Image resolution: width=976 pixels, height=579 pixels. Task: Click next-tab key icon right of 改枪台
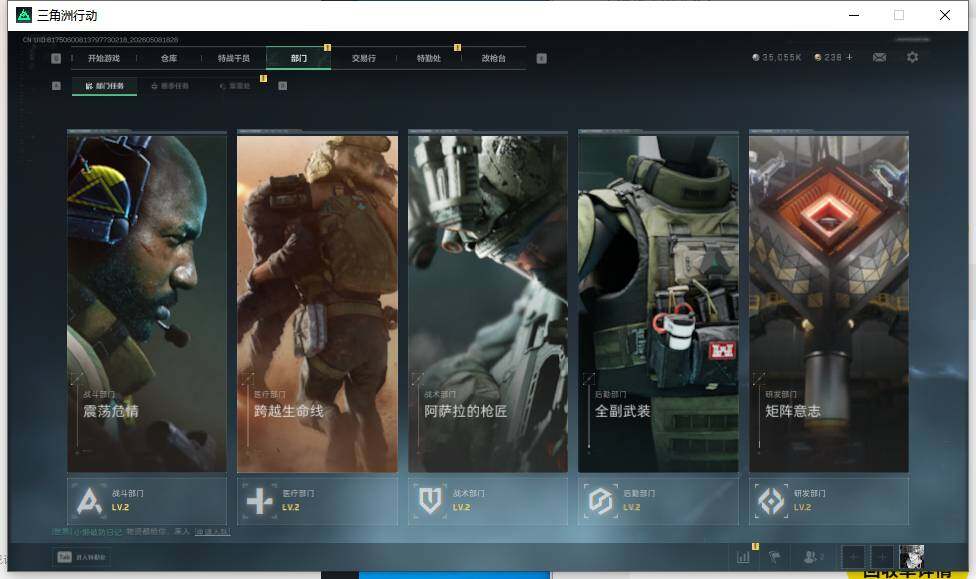click(x=542, y=58)
